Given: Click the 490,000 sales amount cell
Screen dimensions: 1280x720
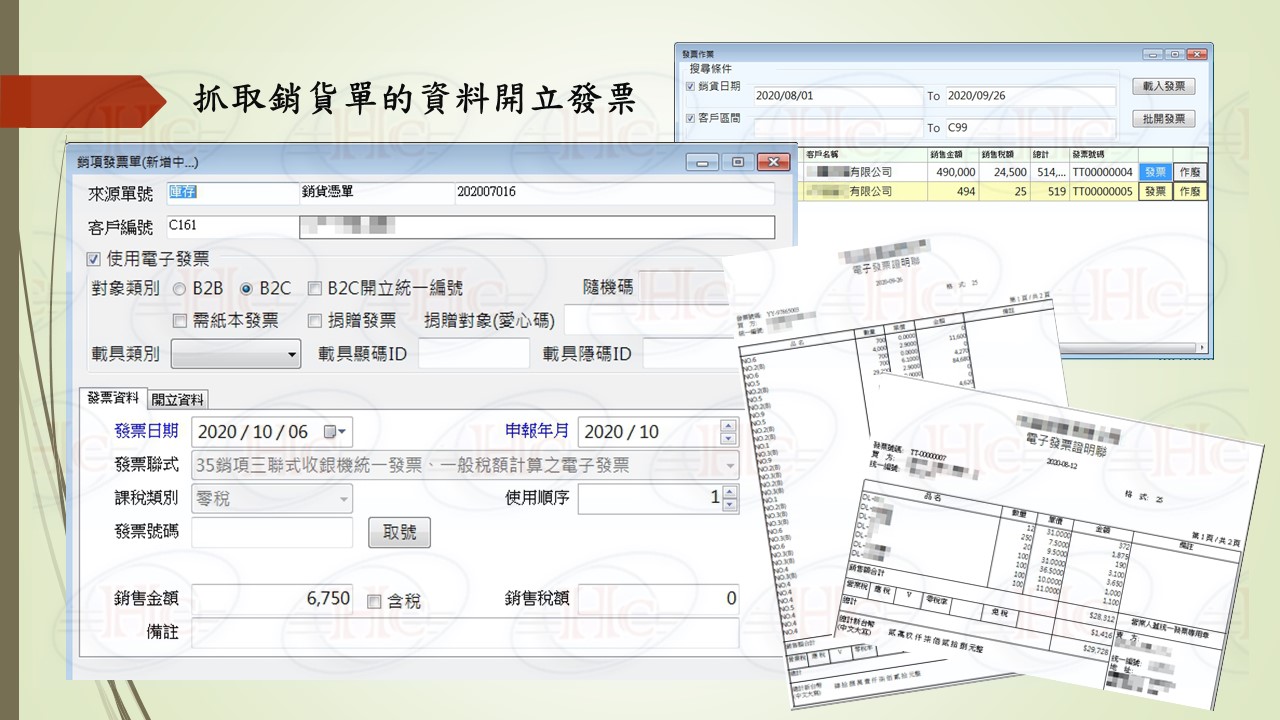Looking at the screenshot, I should coord(952,173).
